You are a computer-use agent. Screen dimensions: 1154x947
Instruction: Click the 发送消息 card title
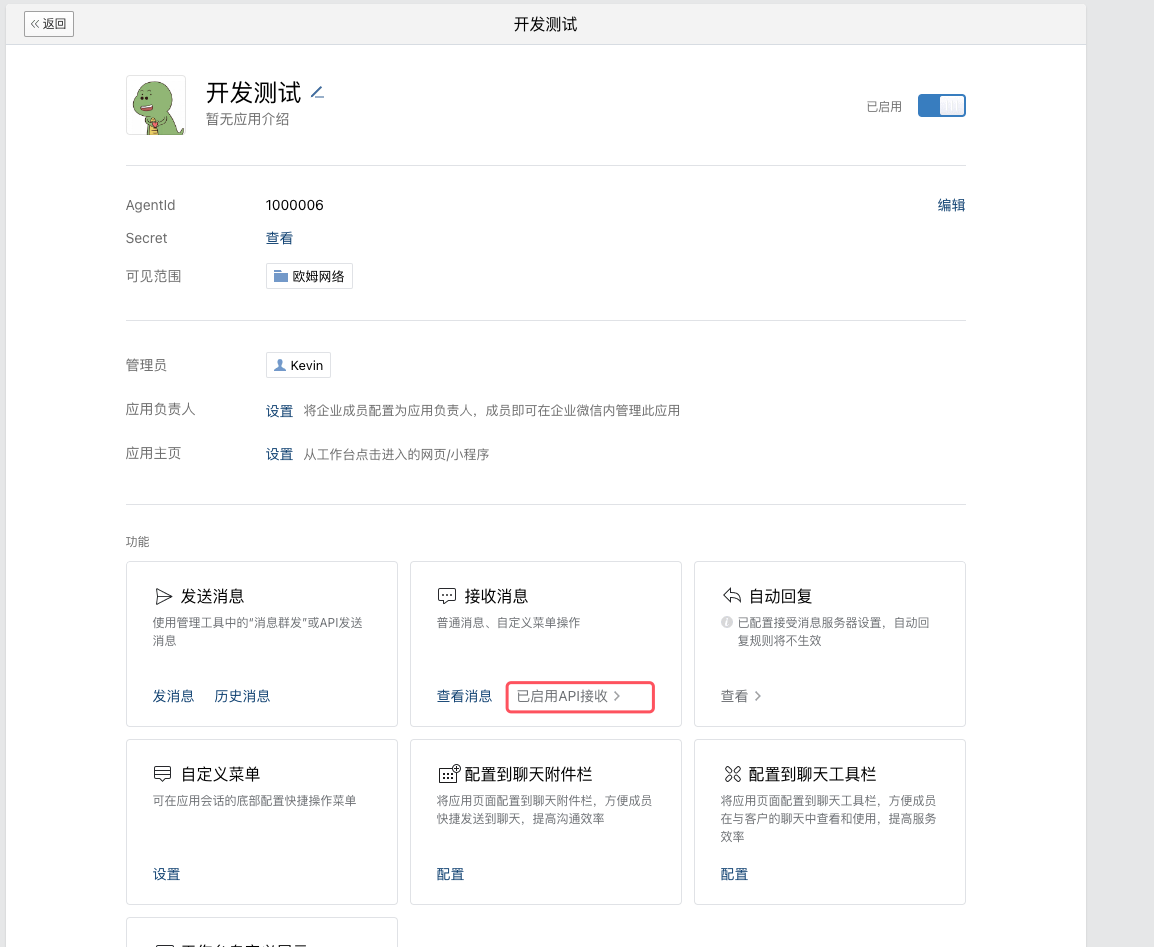click(x=213, y=596)
